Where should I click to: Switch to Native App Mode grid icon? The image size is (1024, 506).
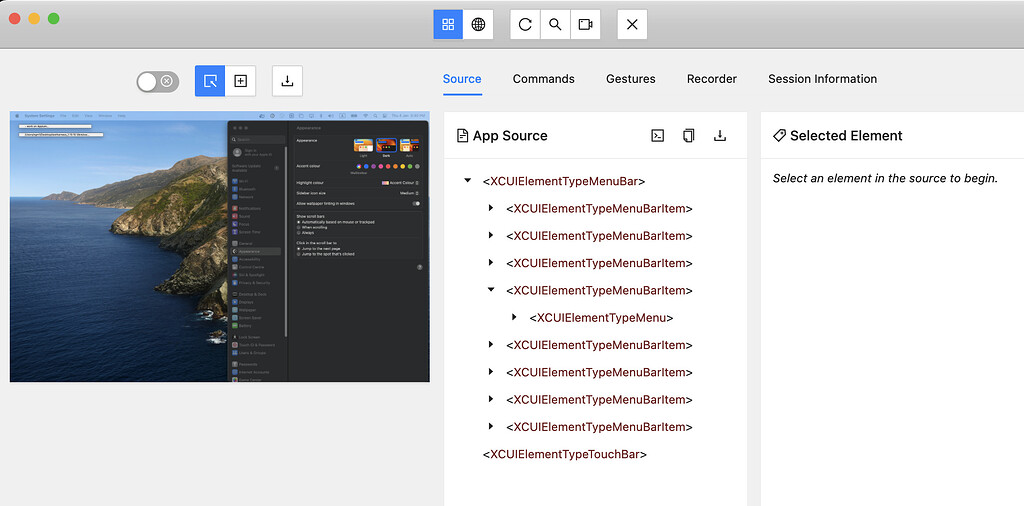(448, 25)
